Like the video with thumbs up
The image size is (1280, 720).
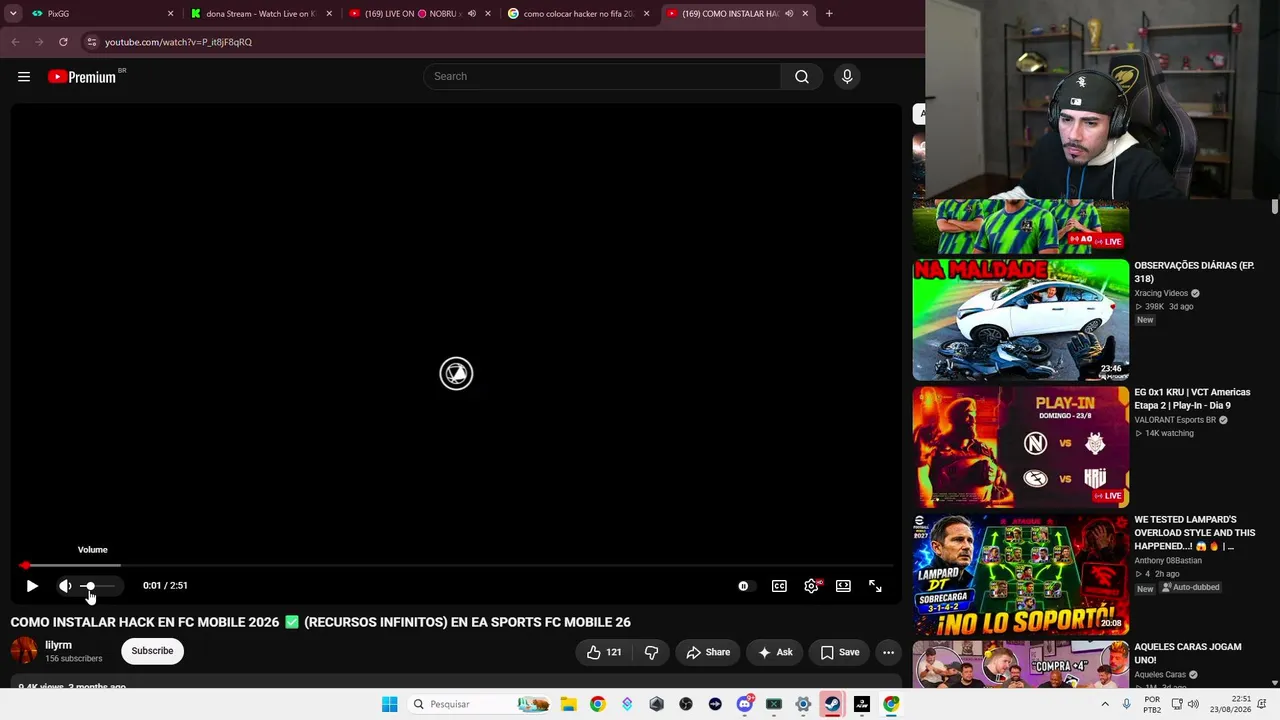click(x=604, y=652)
